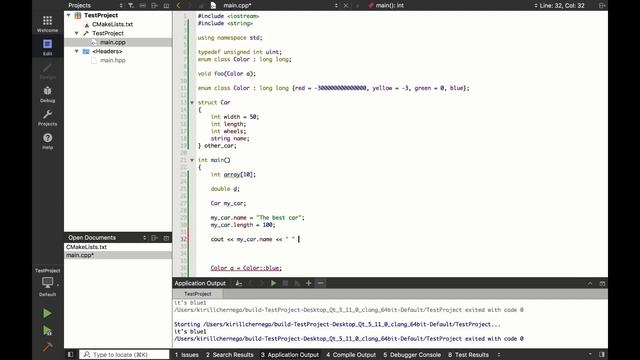Open the Search Results pane
This screenshot has height=360, width=640.
(x=229, y=355)
